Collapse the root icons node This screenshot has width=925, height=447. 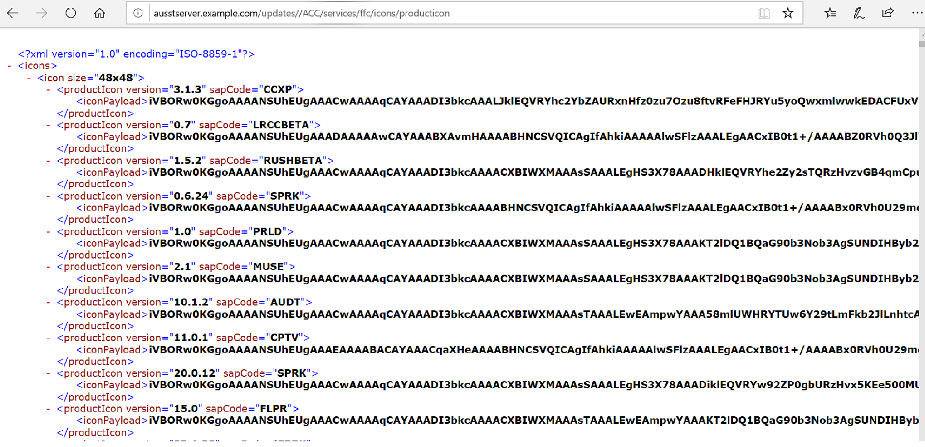[10, 66]
